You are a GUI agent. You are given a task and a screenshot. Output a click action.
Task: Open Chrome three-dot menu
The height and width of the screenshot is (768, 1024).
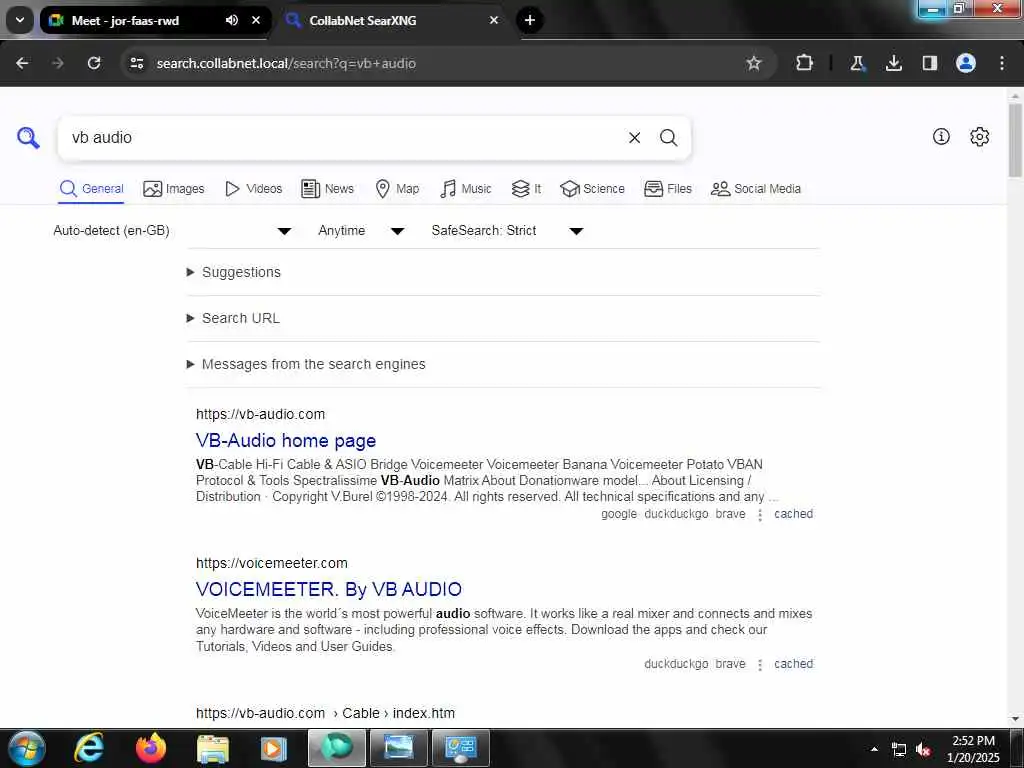point(1002,63)
